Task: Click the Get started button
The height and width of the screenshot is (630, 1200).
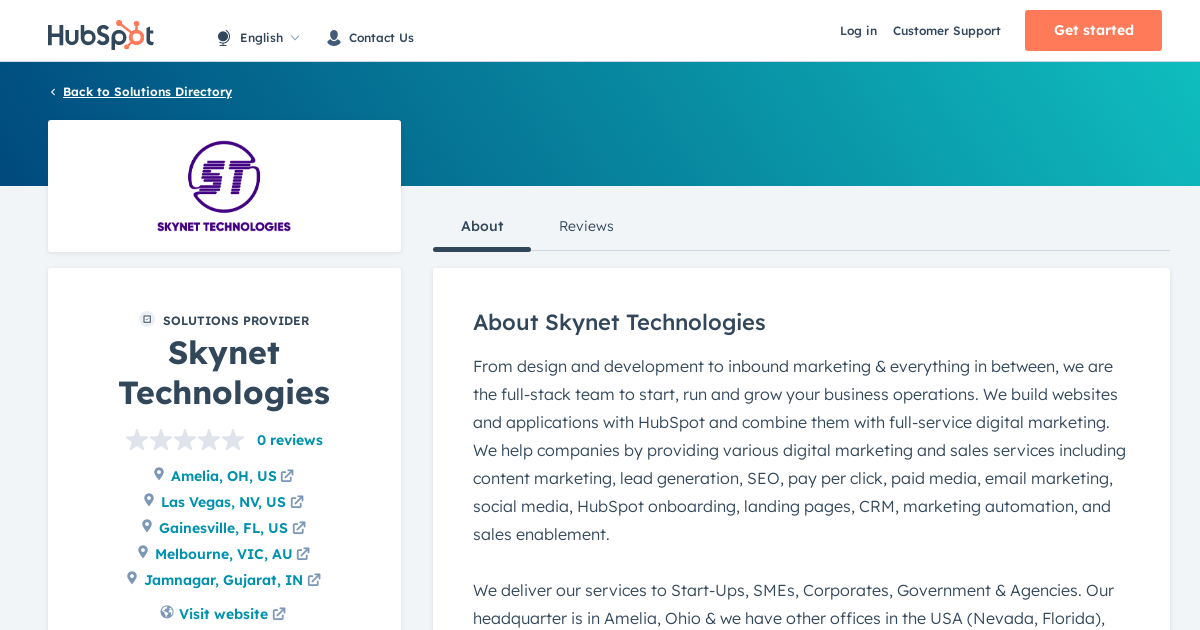Action: coord(1093,30)
